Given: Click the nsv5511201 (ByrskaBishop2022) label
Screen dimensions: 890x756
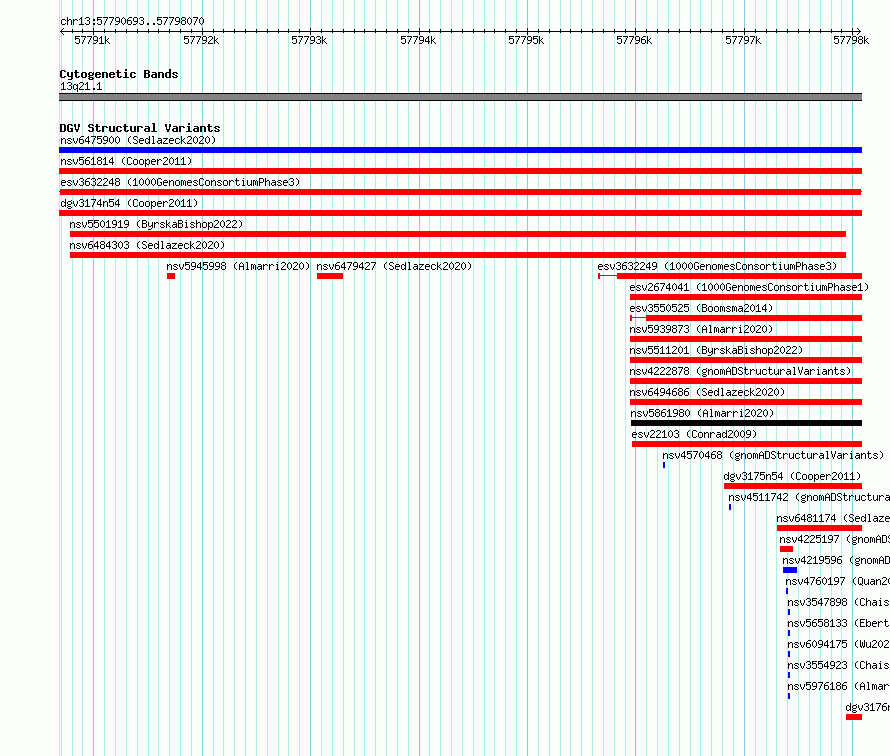Looking at the screenshot, I should coord(716,350).
